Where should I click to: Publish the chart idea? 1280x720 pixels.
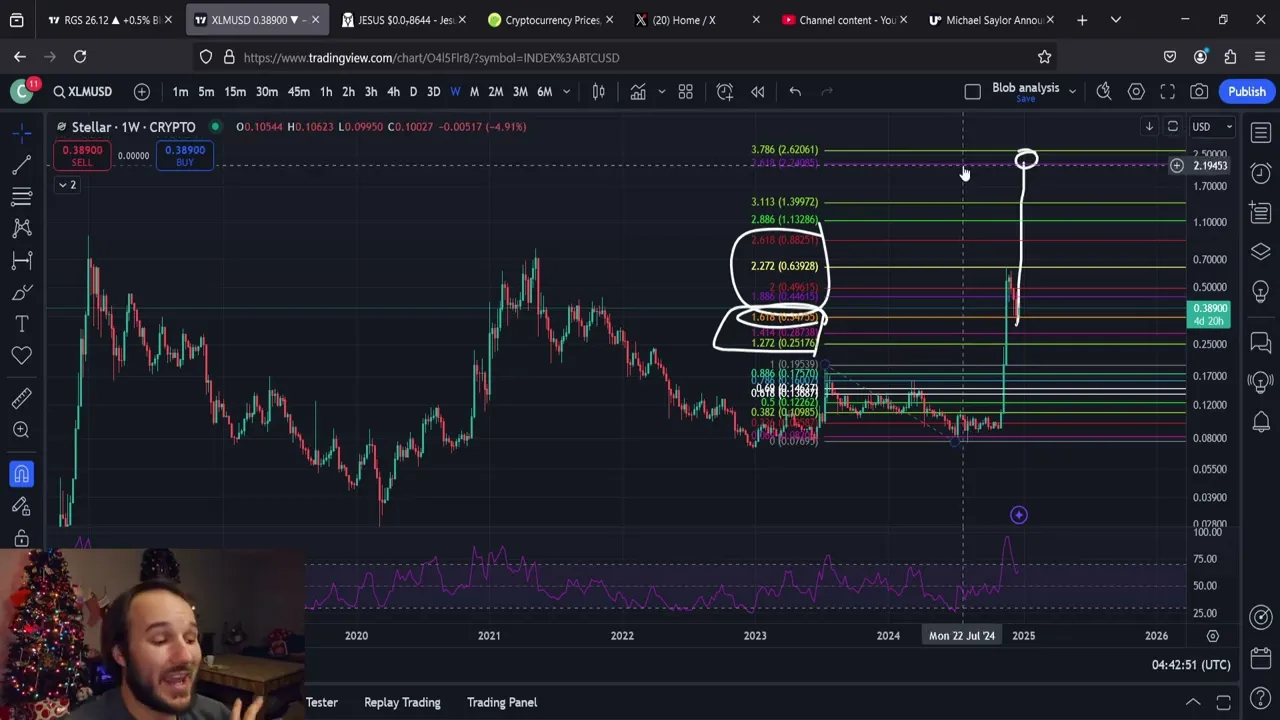[1247, 92]
